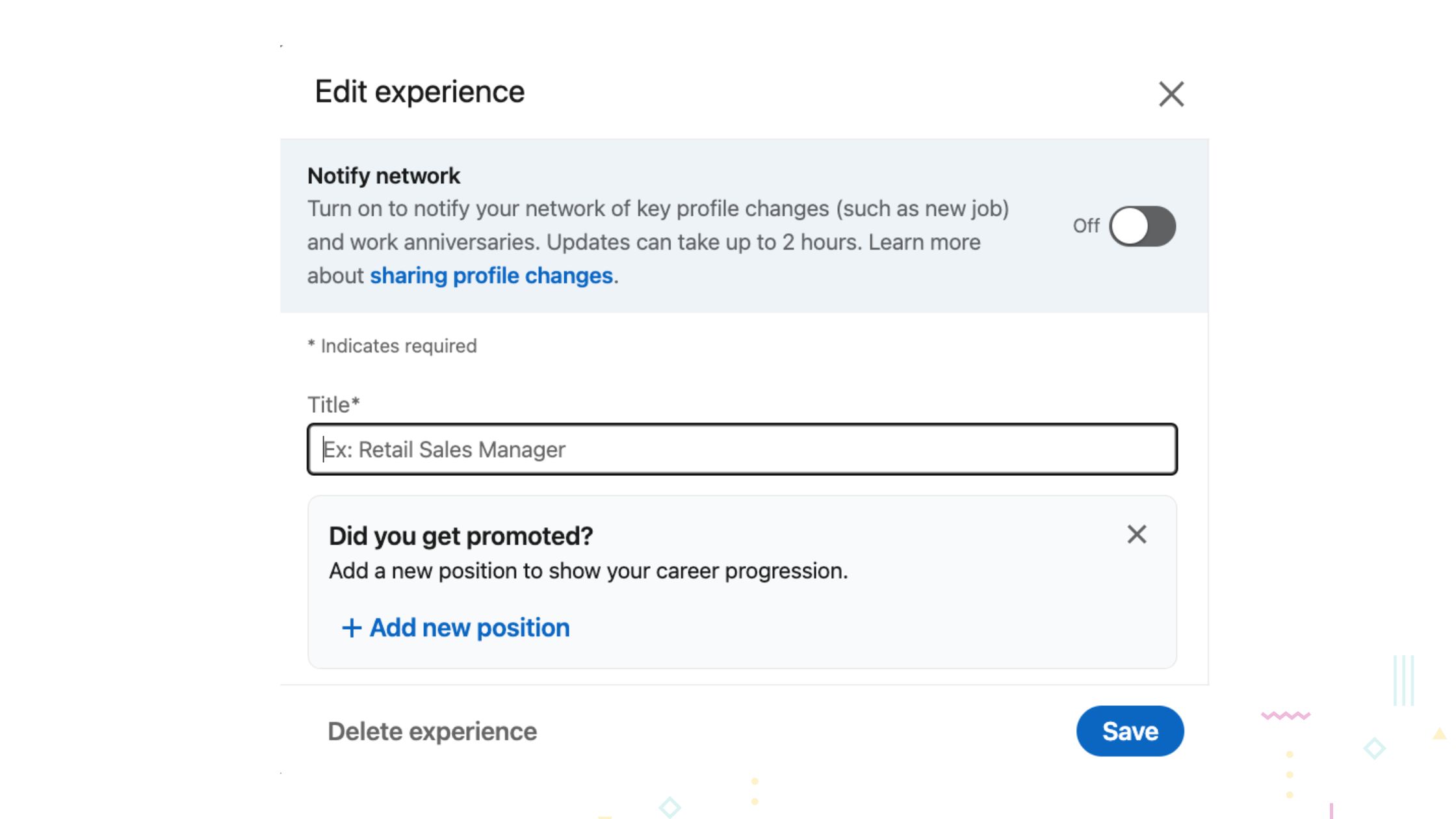
Task: Click the "Did you get promoted?" heading
Action: click(x=461, y=536)
